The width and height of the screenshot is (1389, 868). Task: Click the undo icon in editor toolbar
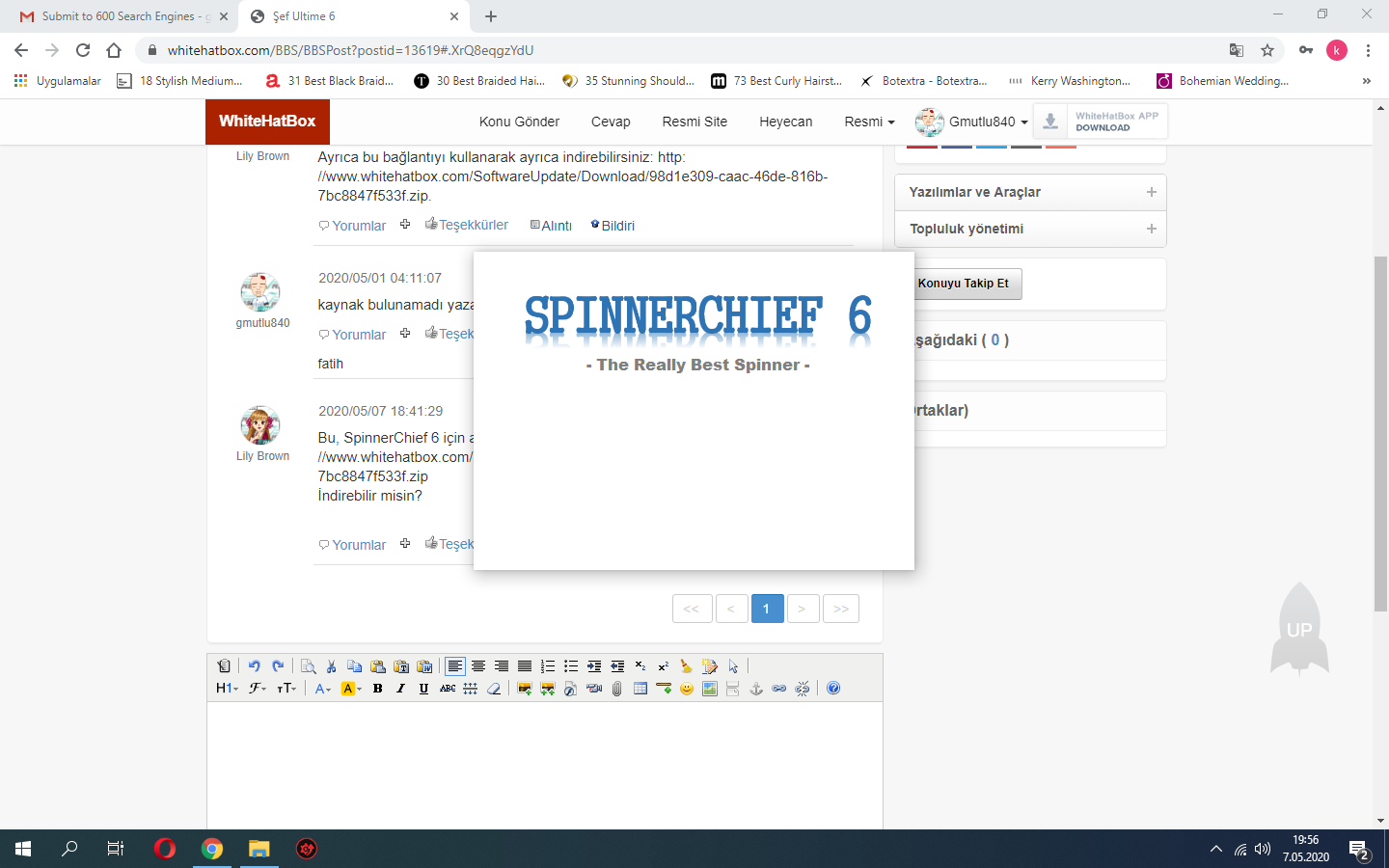point(254,666)
